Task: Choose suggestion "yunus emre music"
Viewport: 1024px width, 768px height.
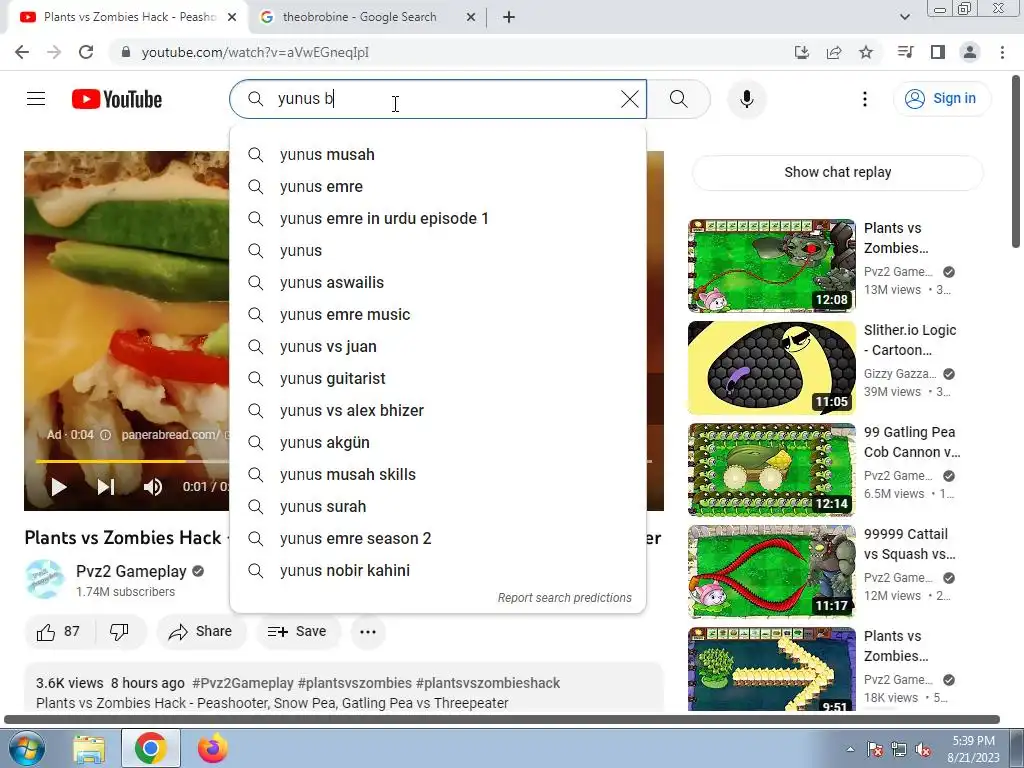Action: 438,315
